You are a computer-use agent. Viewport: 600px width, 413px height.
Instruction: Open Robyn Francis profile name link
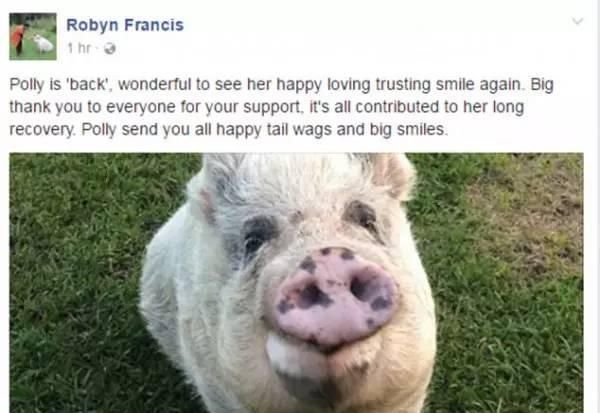click(125, 25)
